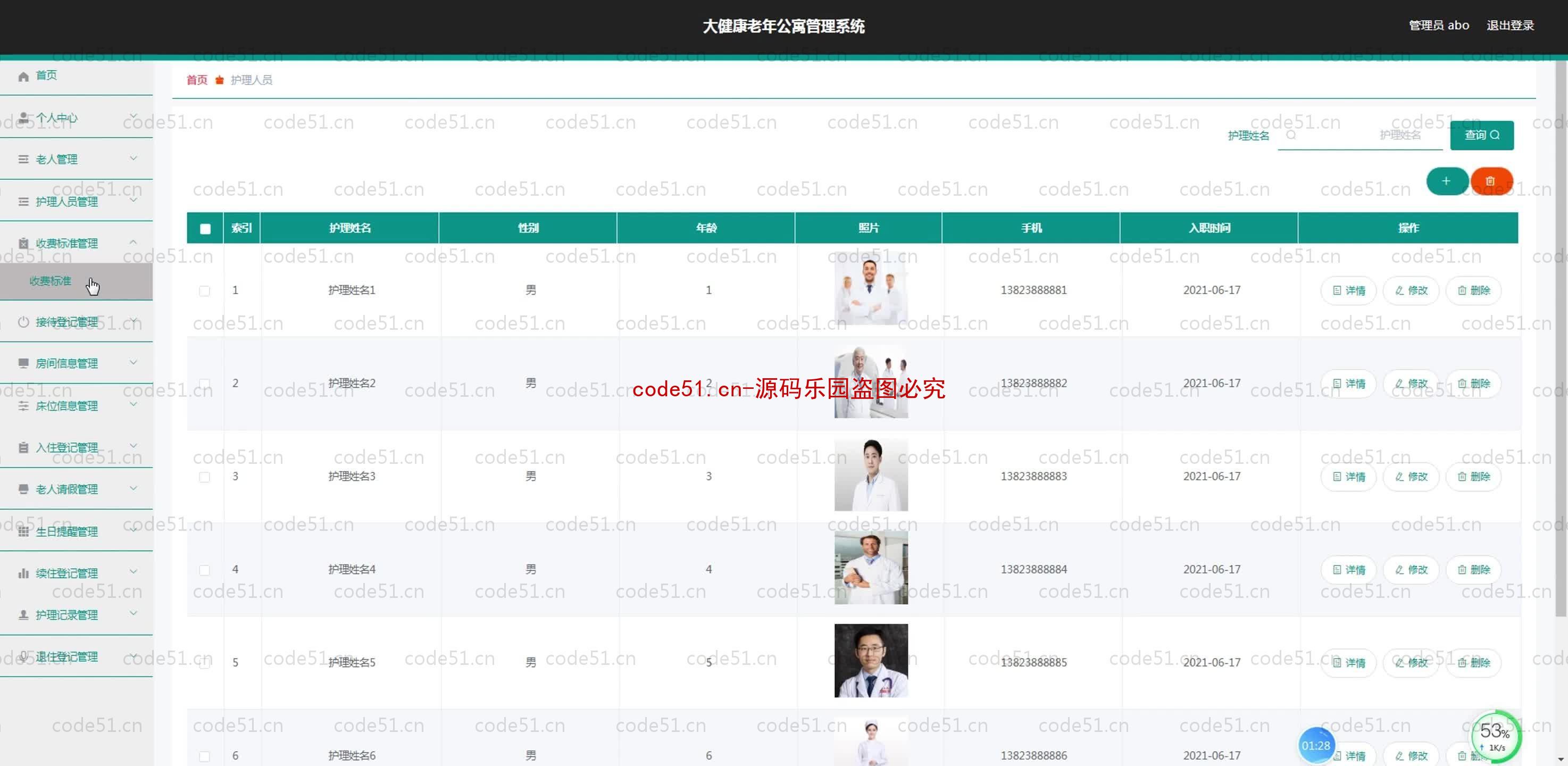Click the clipboard icon for 收费标准管理

pos(23,243)
